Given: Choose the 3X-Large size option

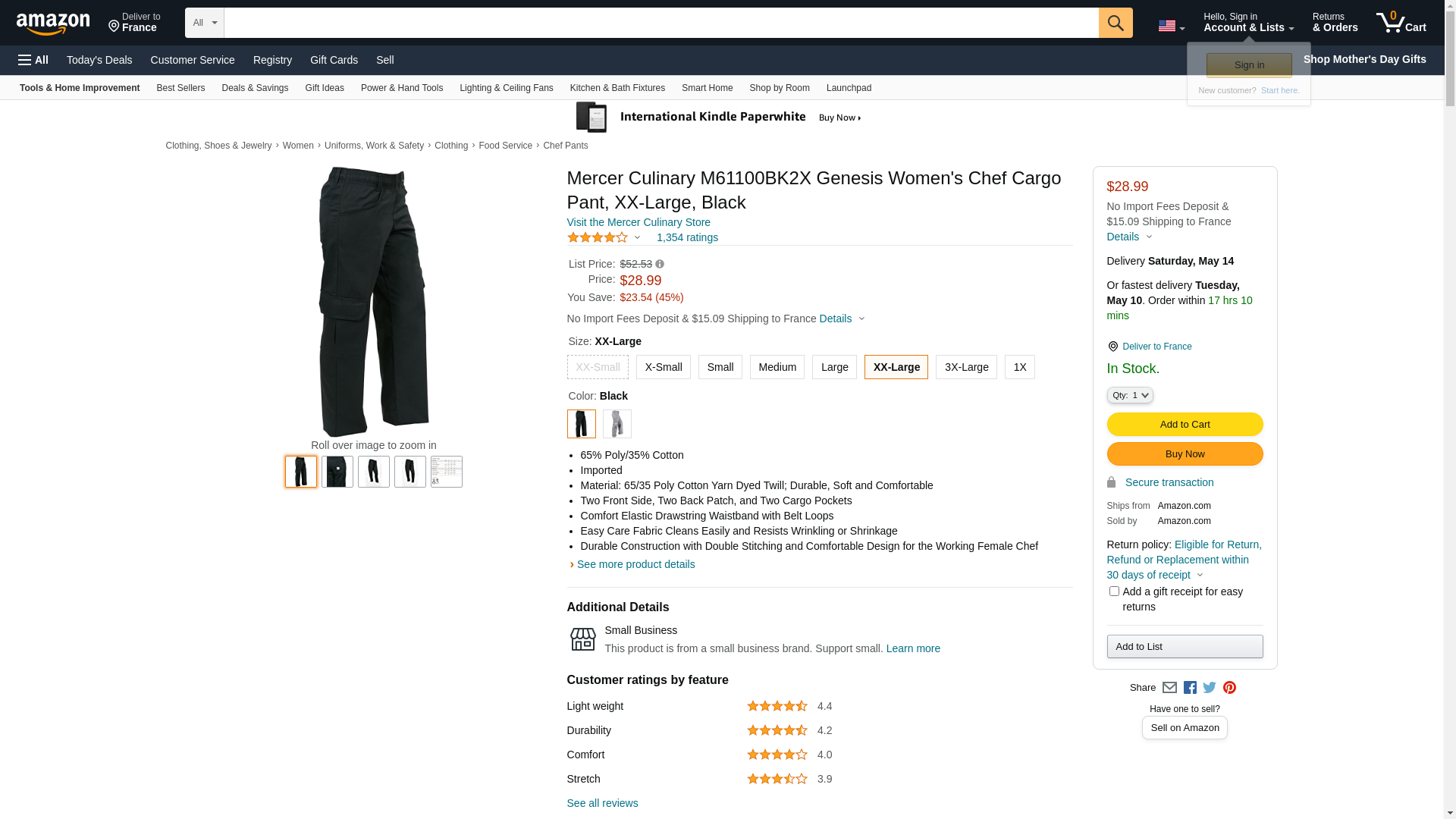Looking at the screenshot, I should [965, 367].
